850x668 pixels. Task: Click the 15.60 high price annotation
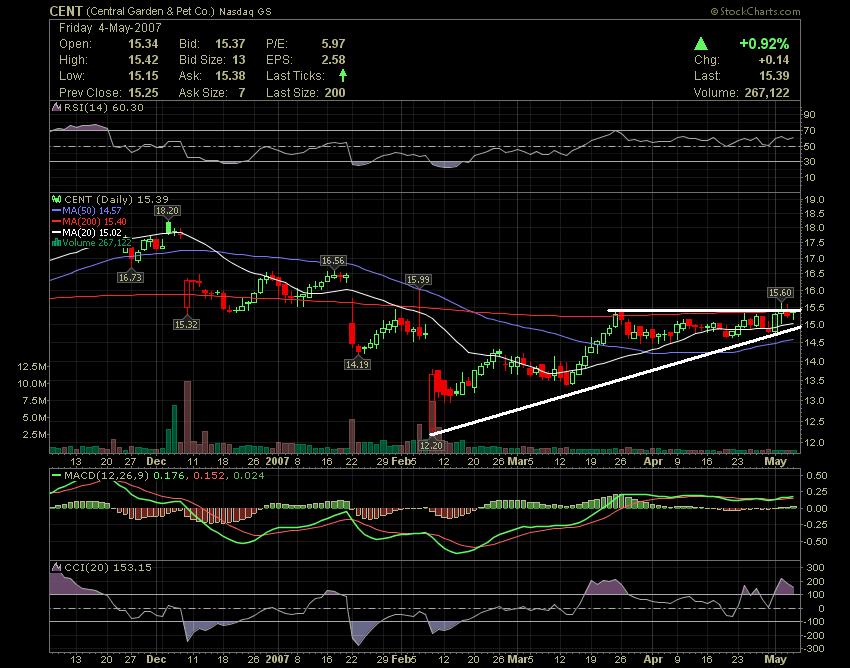(780, 292)
